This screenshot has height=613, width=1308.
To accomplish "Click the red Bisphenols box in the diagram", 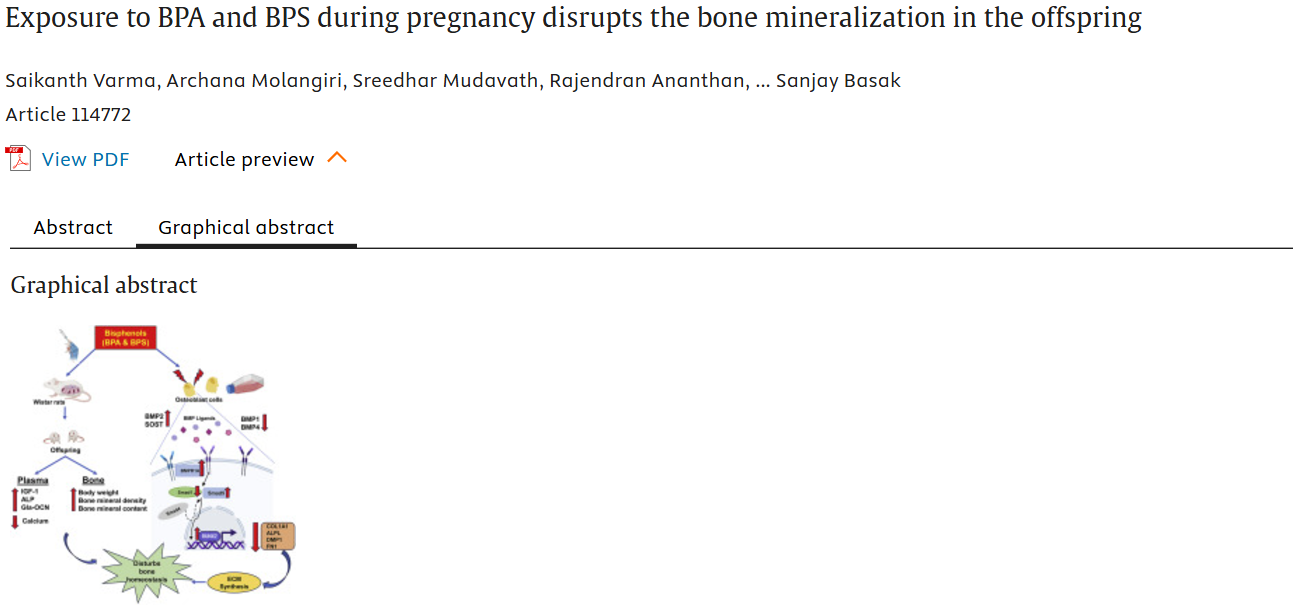I will [126, 339].
